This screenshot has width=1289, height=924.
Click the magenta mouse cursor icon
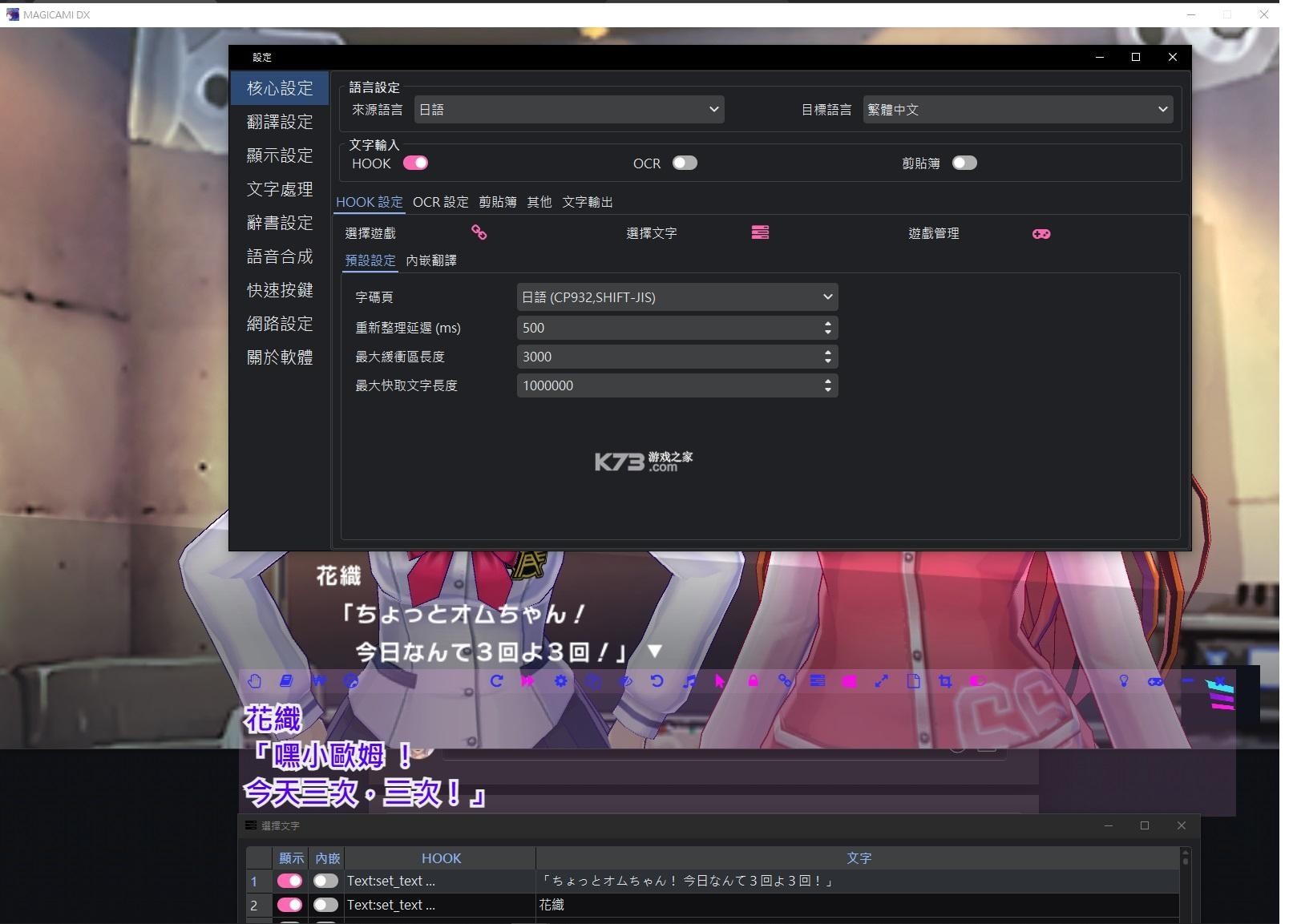(720, 681)
